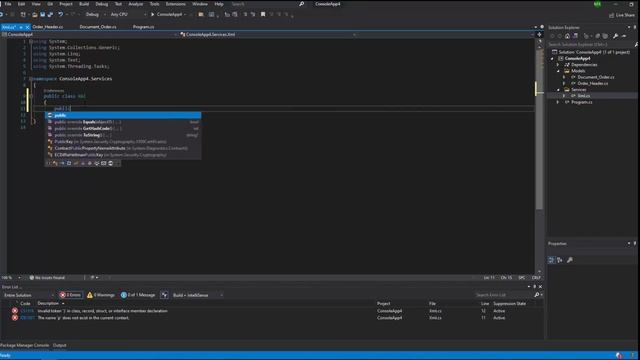Screen dimensions: 640x360
Task: Switch to the Document_Order.cs tab
Action: (98, 27)
